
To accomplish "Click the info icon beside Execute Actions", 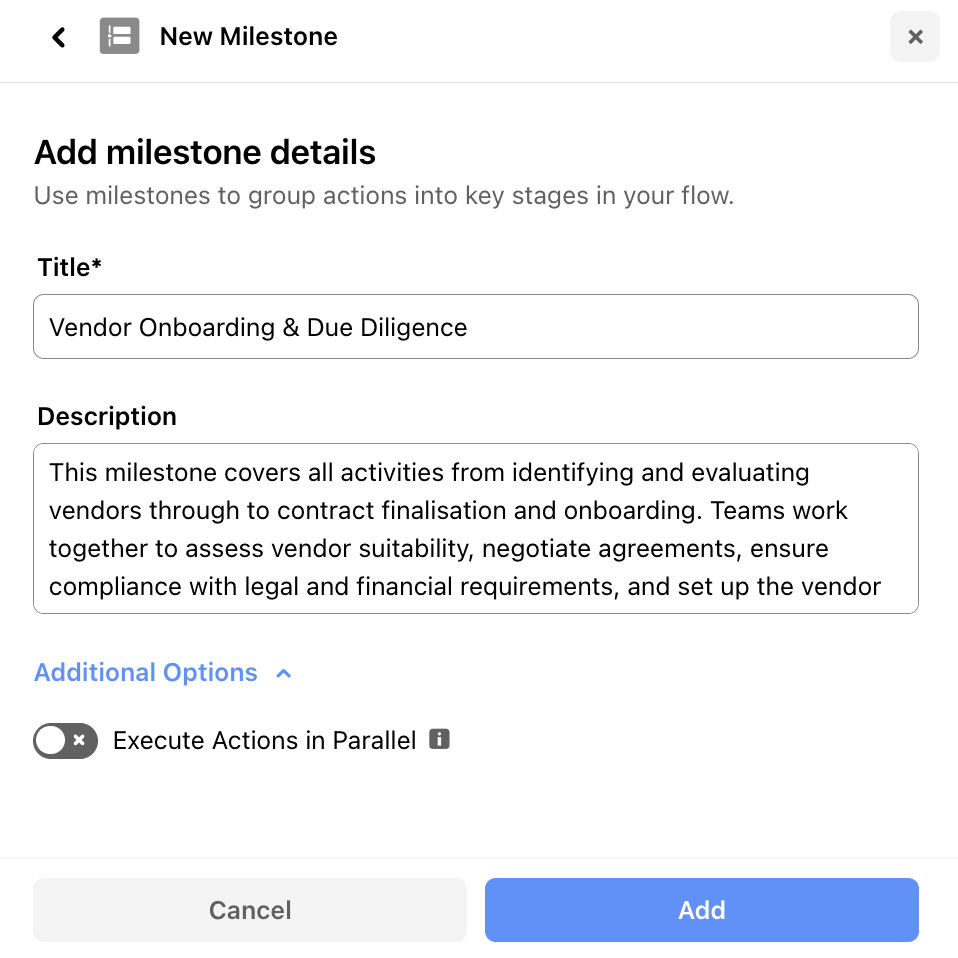I will point(439,739).
